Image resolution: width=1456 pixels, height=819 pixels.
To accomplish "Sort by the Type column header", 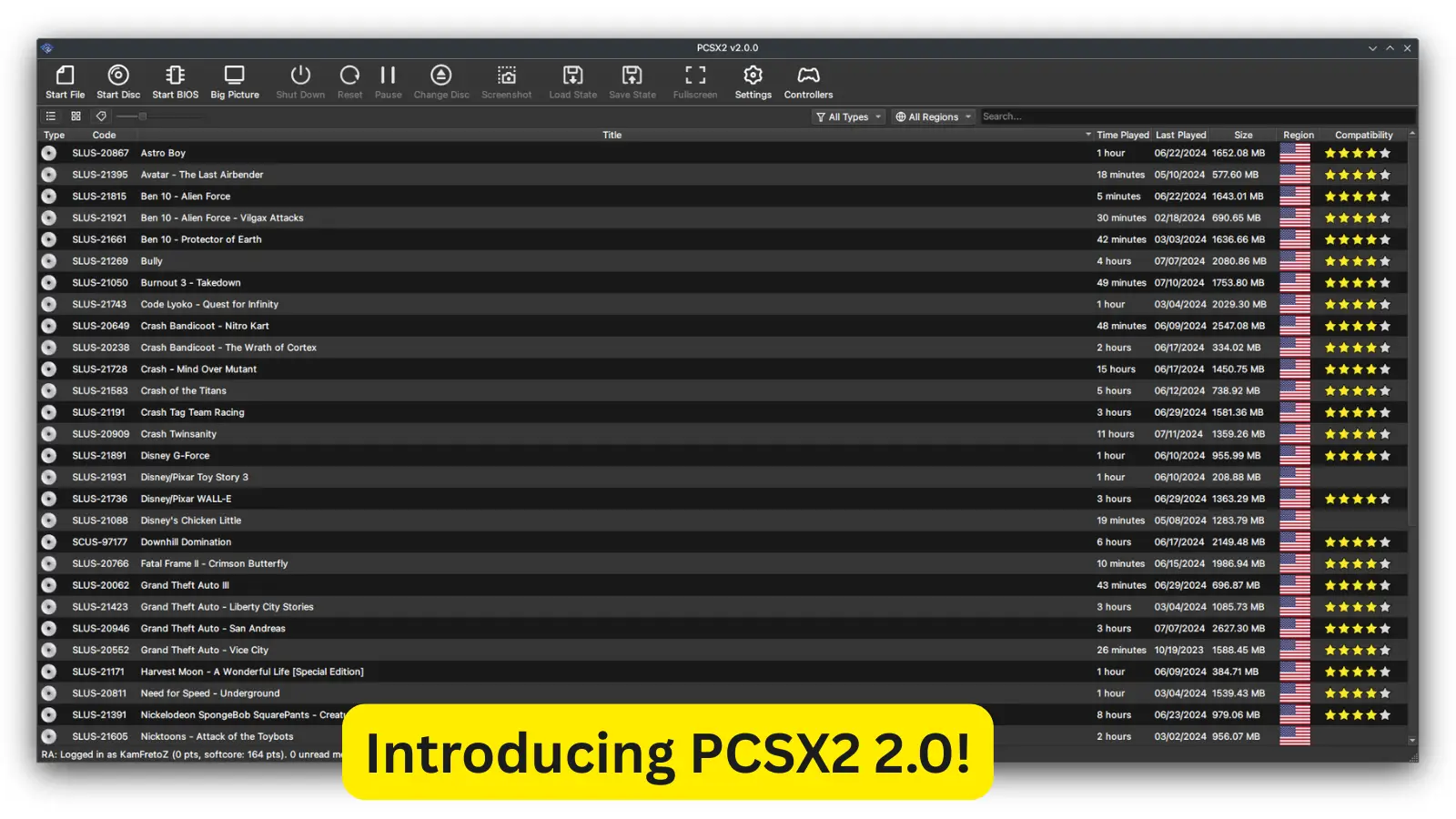I will click(x=54, y=135).
